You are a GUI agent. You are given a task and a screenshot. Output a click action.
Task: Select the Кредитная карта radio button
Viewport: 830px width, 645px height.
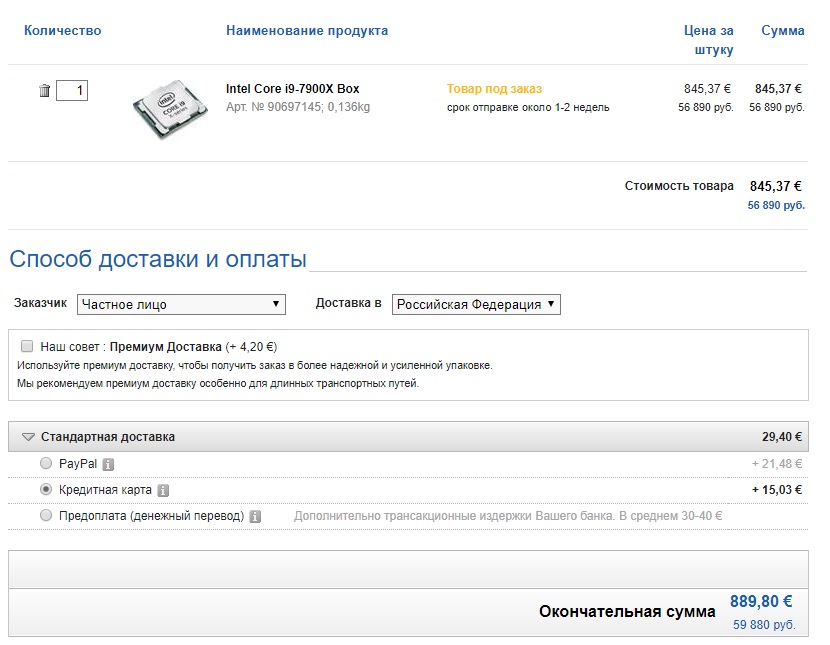[46, 490]
